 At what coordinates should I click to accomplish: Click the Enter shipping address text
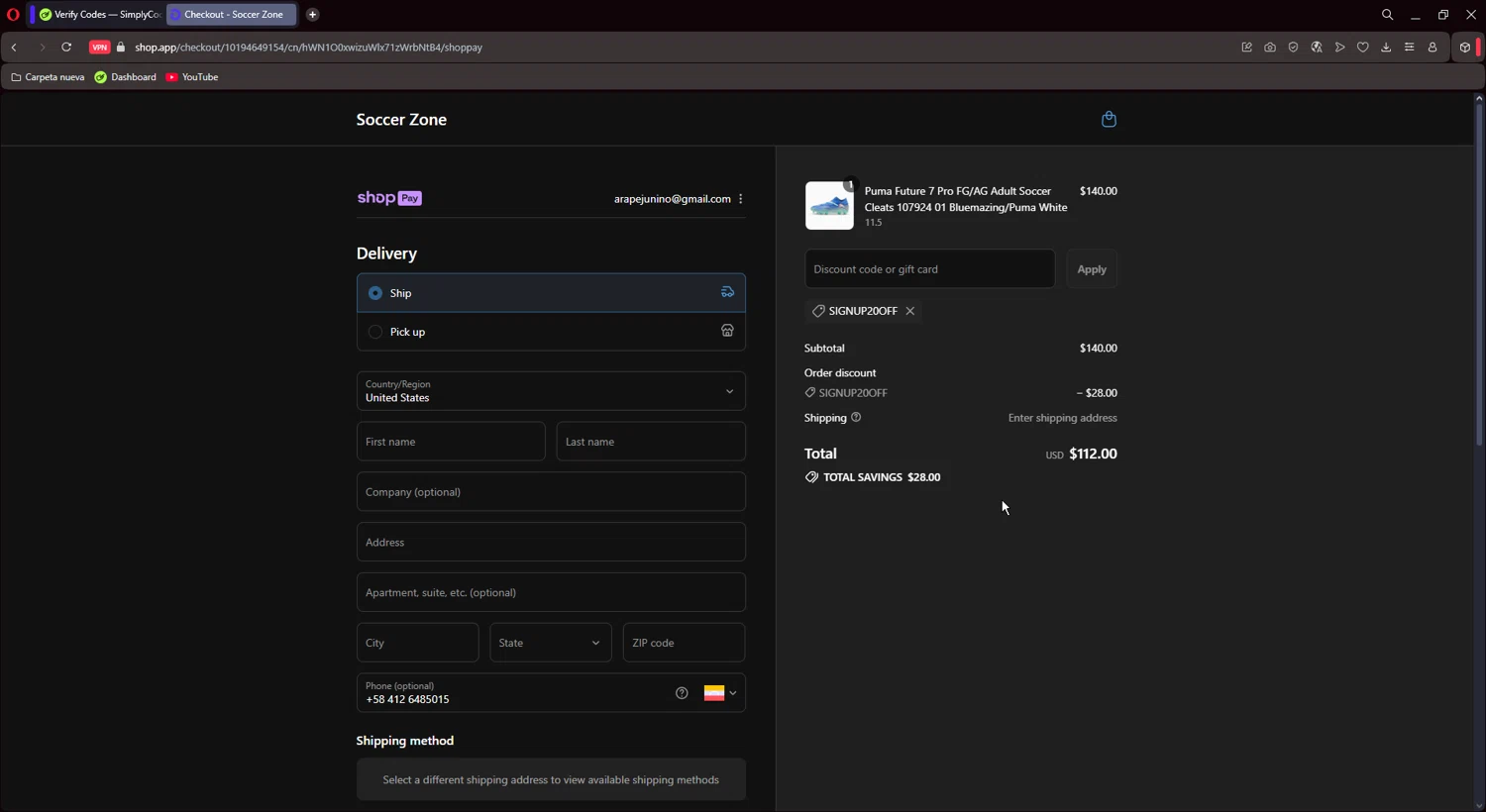click(1062, 418)
